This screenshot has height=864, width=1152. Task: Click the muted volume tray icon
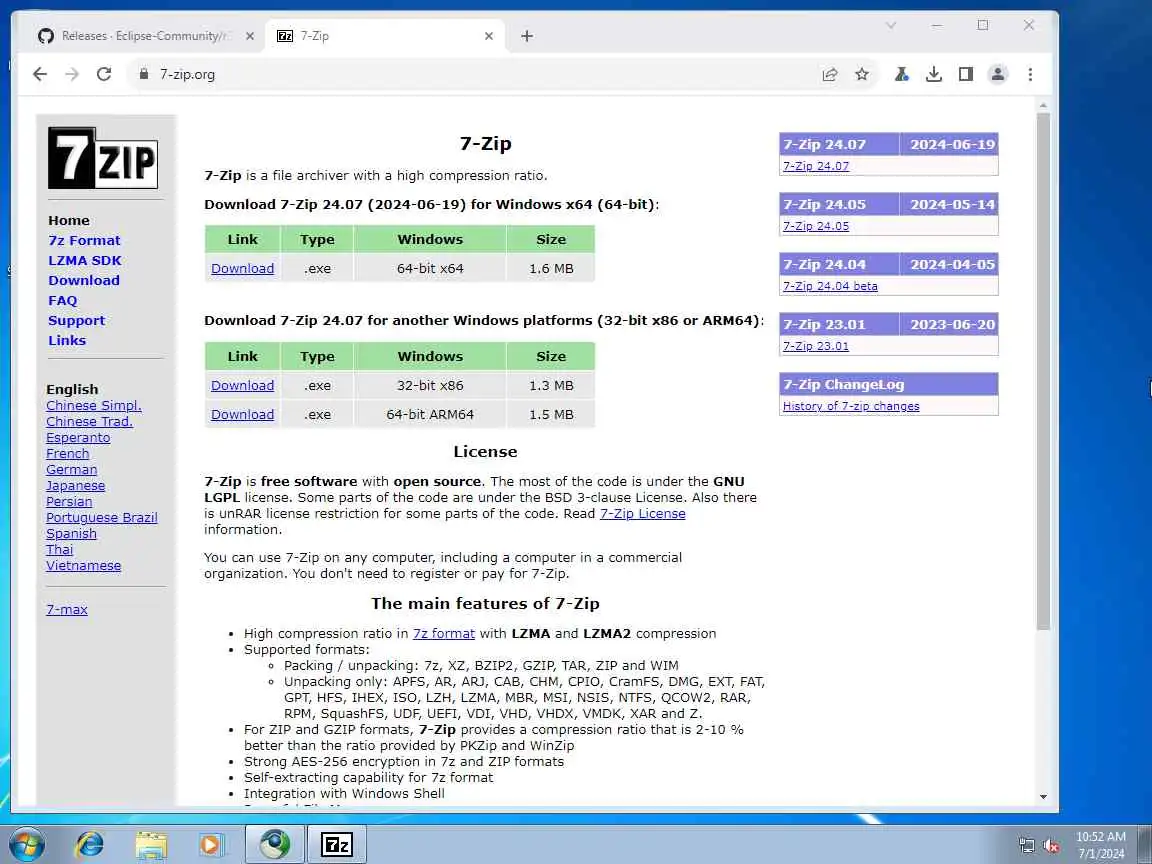tap(1051, 846)
